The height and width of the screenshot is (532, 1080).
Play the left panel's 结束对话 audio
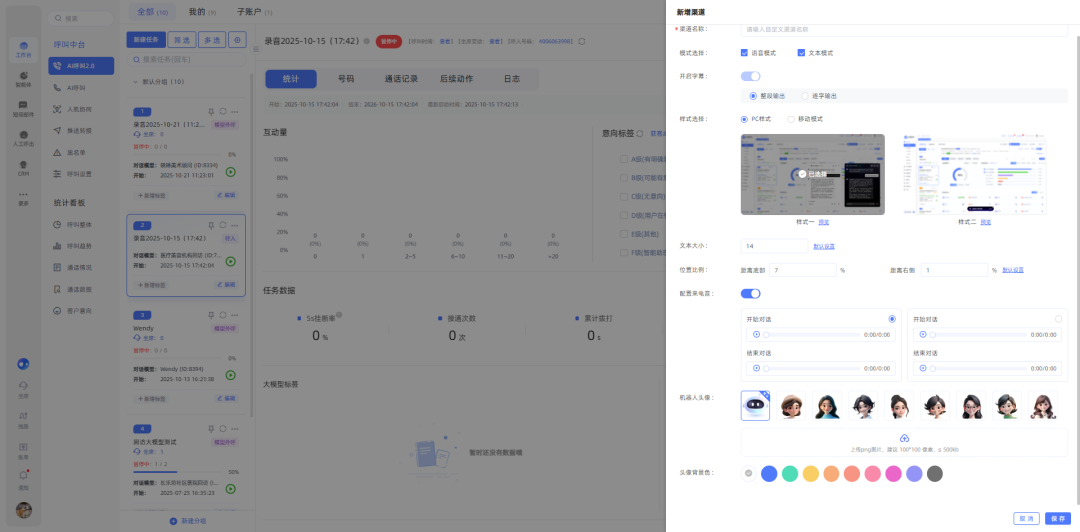tap(756, 368)
